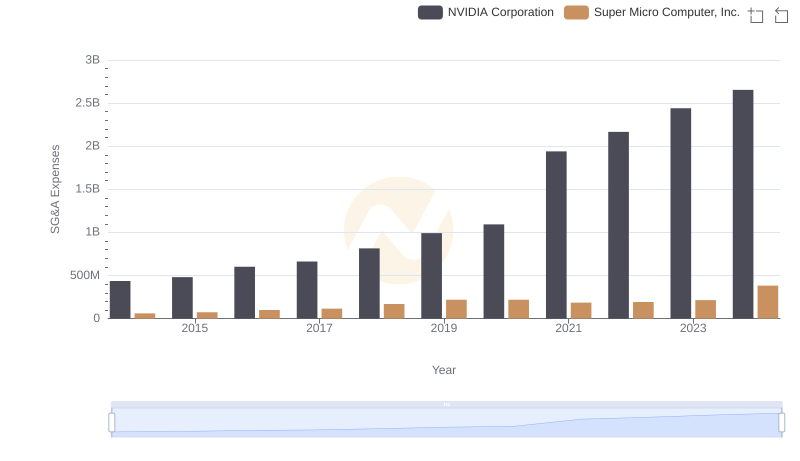The width and height of the screenshot is (800, 461).
Task: Click the NVIDIA bar for 2021
Action: (556, 235)
